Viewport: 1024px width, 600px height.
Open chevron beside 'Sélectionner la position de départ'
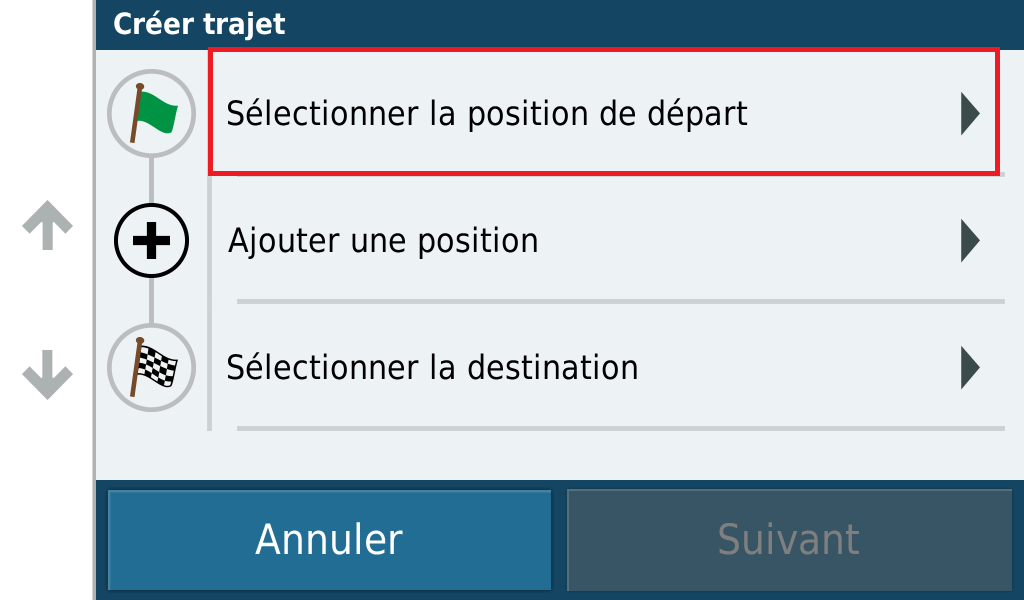(x=970, y=114)
